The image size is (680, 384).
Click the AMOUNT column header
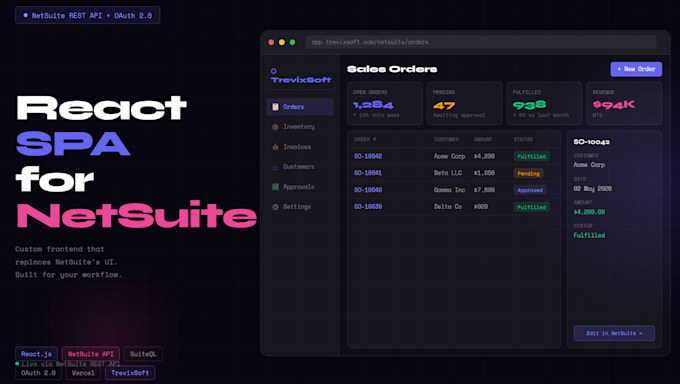483,139
